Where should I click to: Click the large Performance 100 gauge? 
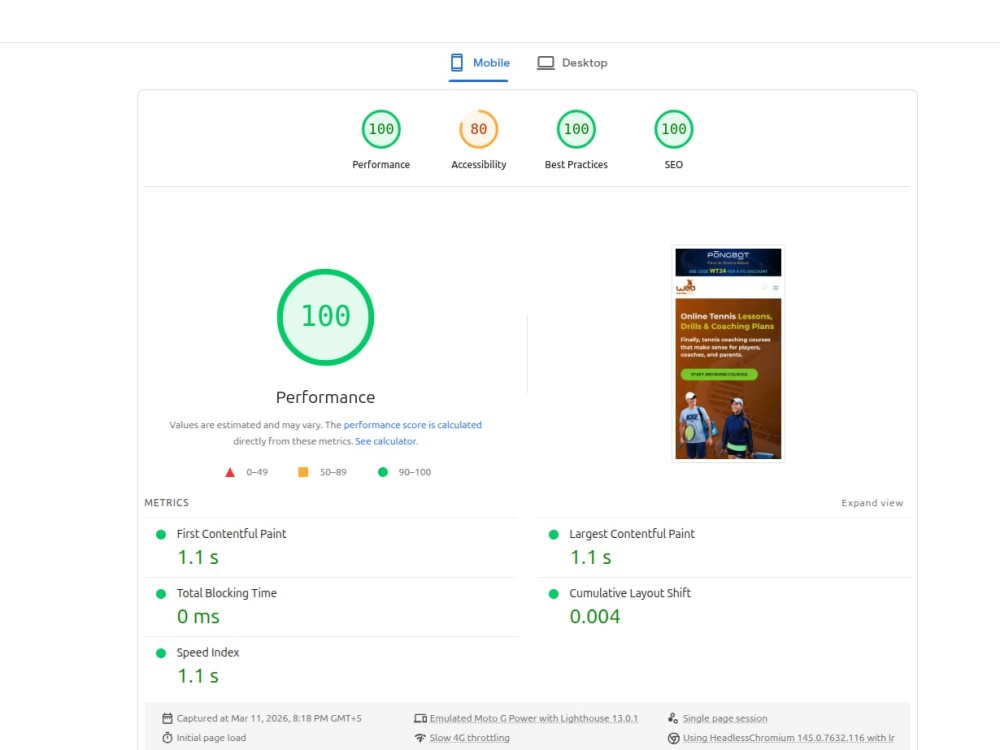pyautogui.click(x=325, y=317)
